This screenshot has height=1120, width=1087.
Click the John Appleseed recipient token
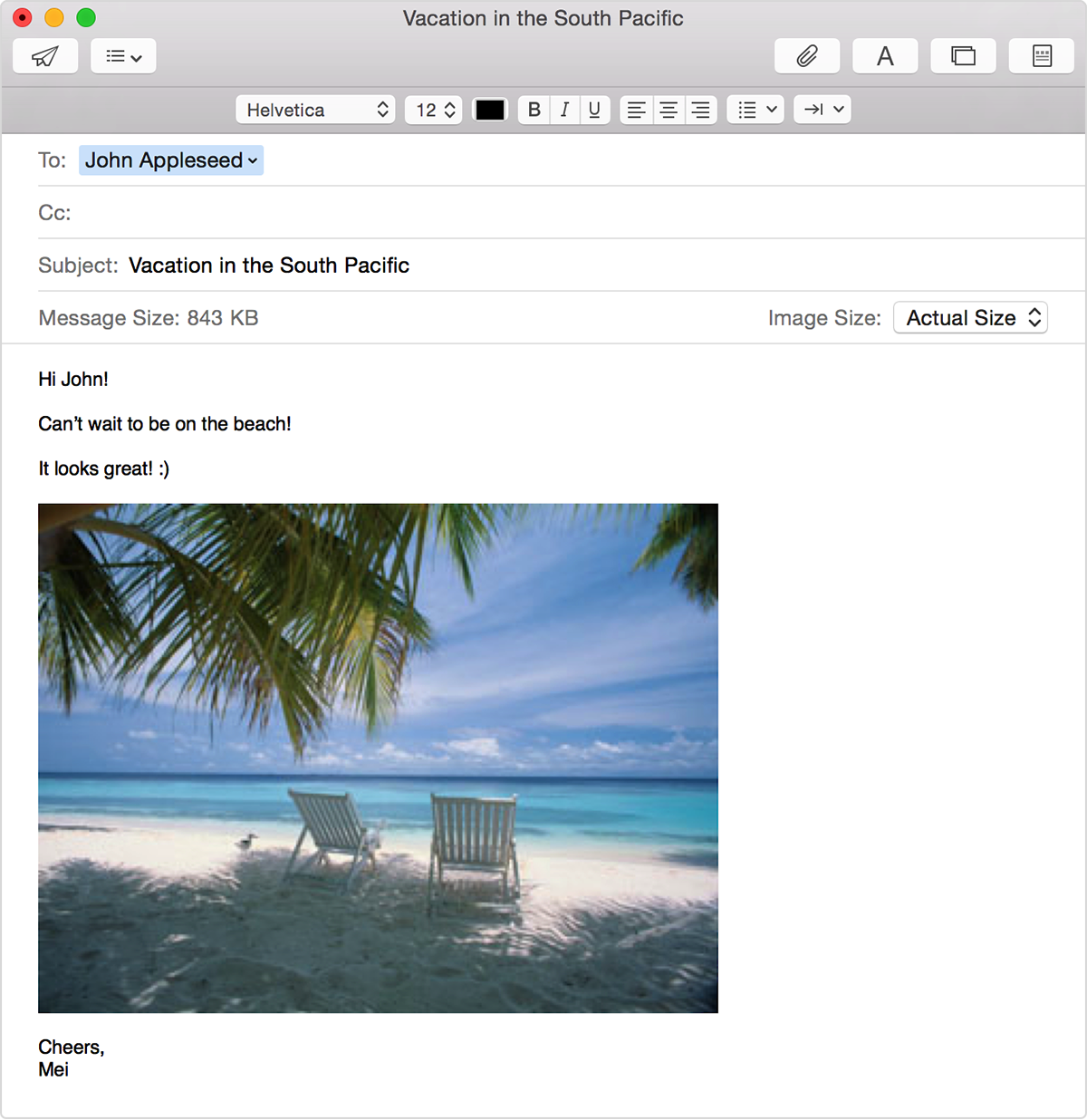[x=171, y=160]
